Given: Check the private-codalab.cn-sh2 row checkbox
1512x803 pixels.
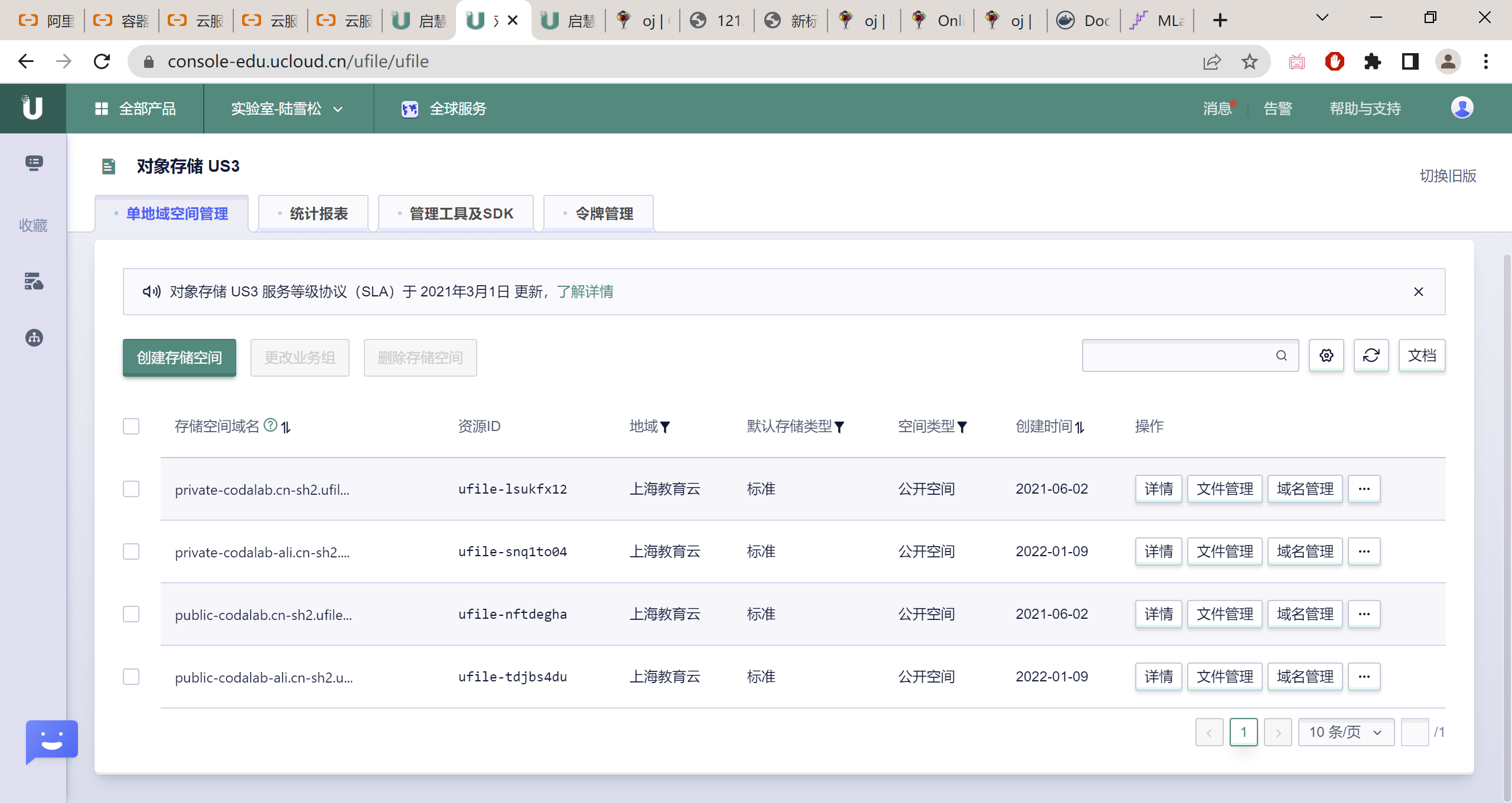Looking at the screenshot, I should [131, 489].
